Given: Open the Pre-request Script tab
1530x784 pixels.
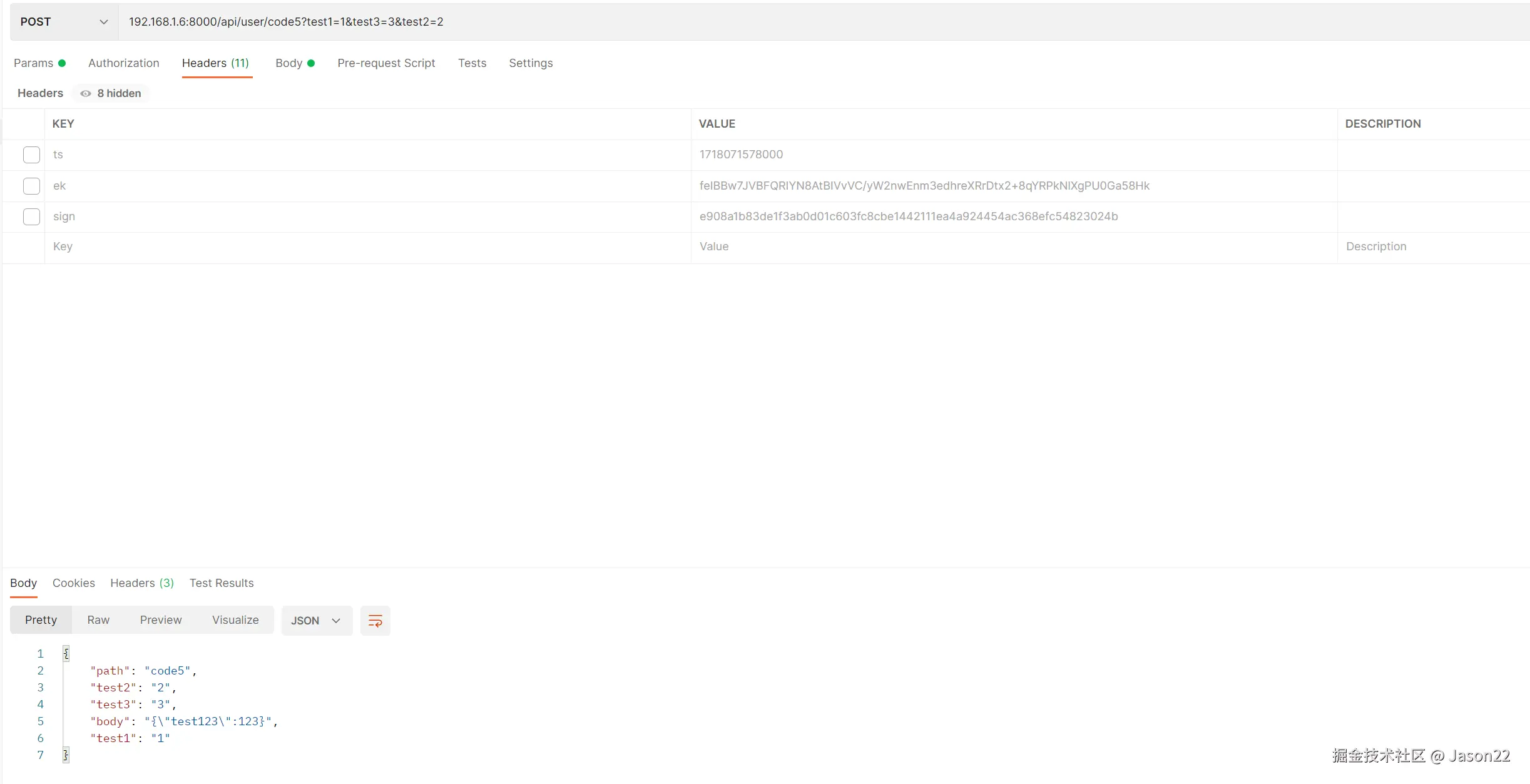Looking at the screenshot, I should coord(385,63).
